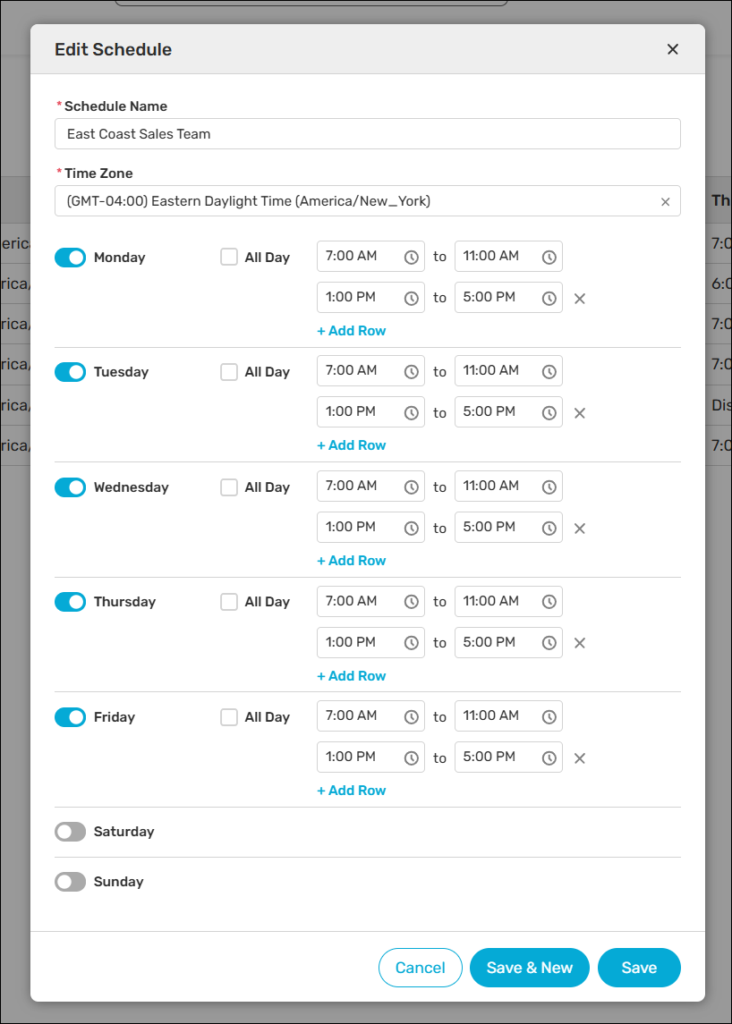Image resolution: width=732 pixels, height=1024 pixels.
Task: Tick the Friday All Day checkbox
Action: tap(229, 717)
